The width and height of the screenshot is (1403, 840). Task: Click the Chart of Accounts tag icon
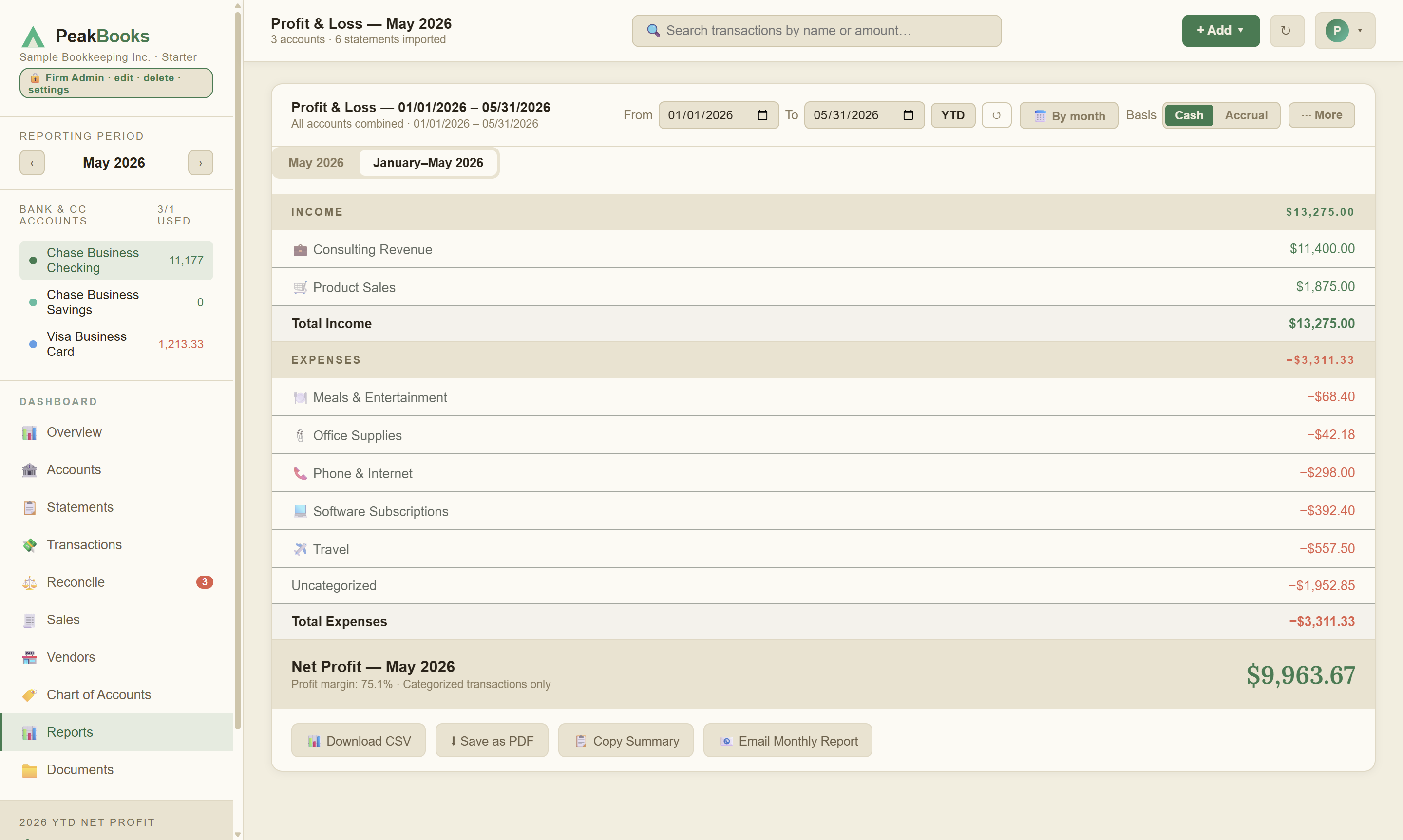click(x=29, y=695)
